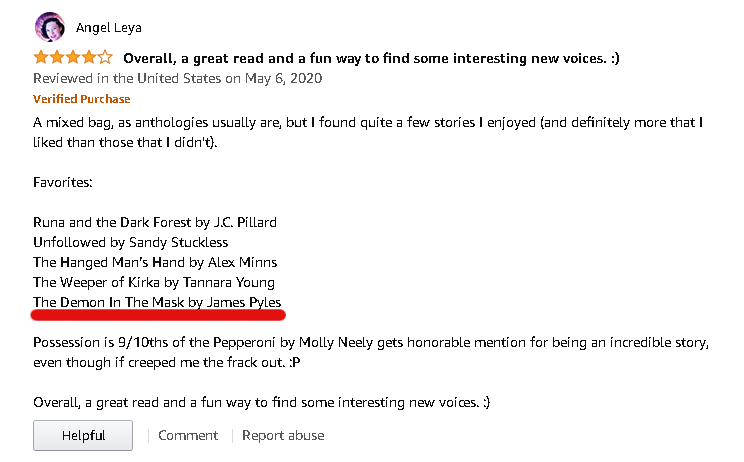
Task: Click the "Possession is 9/10ths" paragraph
Action: coord(370,352)
